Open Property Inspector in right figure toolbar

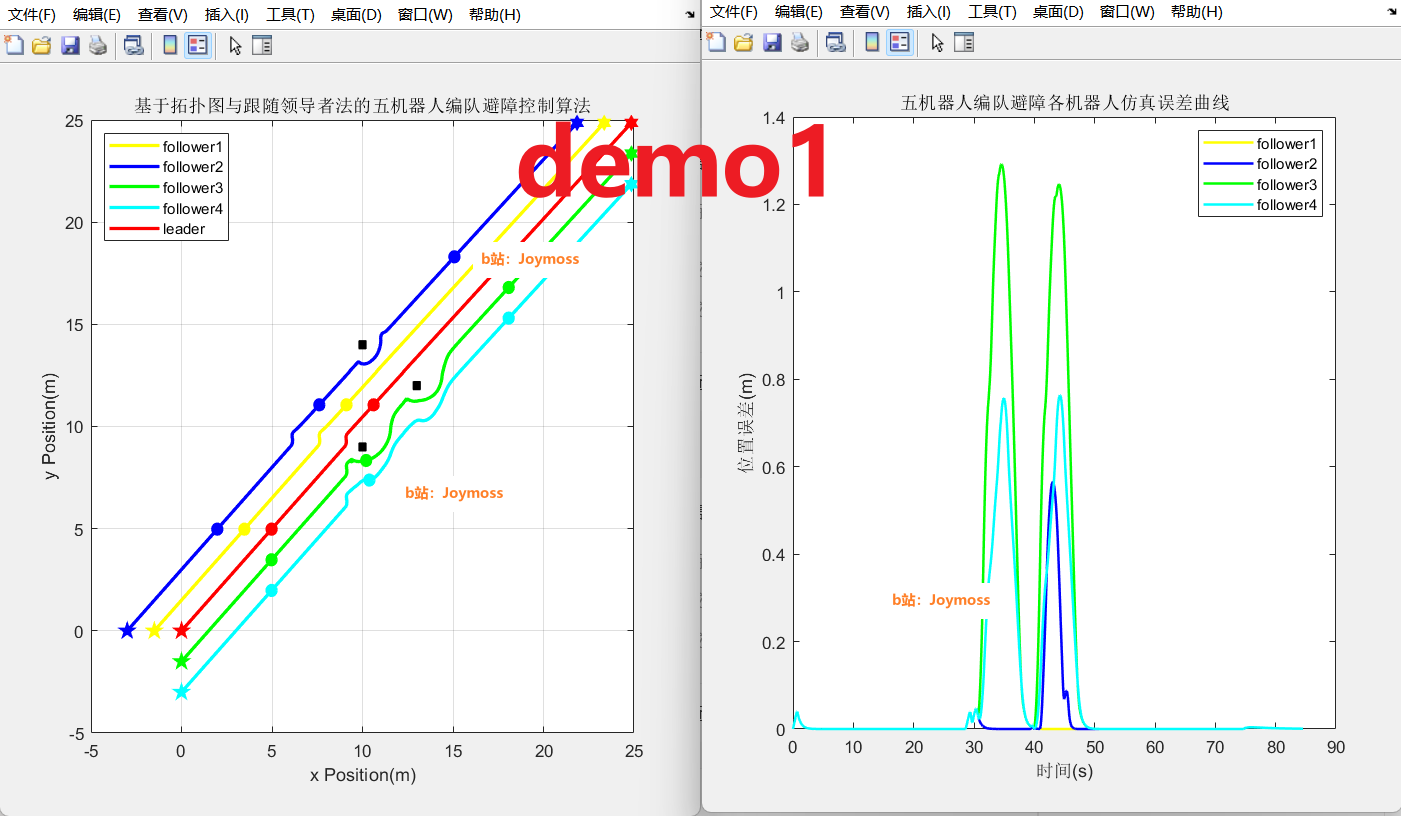(x=964, y=42)
